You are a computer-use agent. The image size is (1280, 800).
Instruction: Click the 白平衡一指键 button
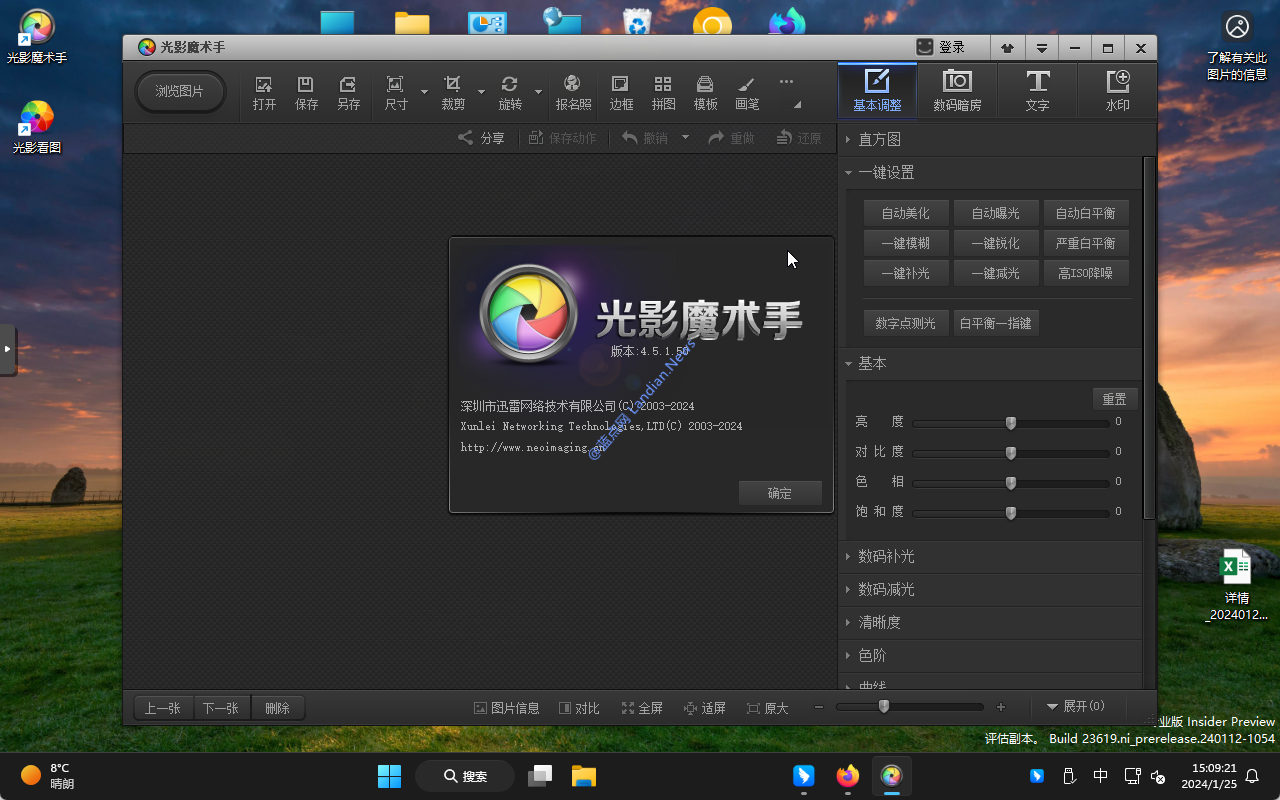(x=995, y=323)
